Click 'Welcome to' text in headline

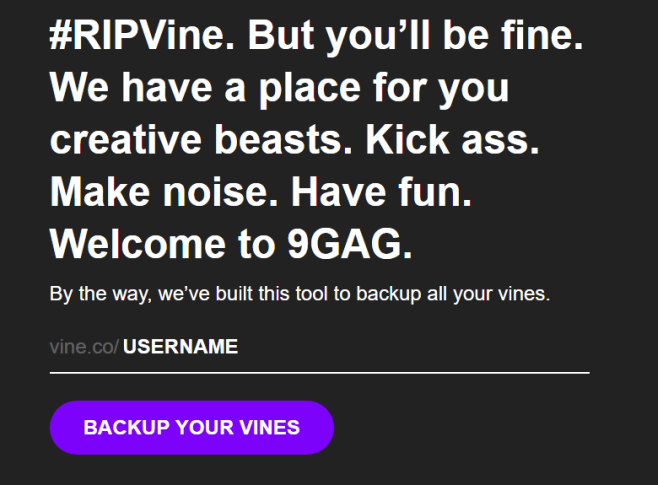162,244
